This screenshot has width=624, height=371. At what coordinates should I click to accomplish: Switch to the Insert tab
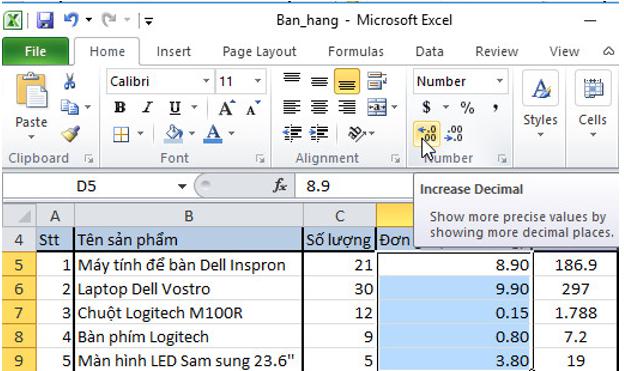[174, 51]
